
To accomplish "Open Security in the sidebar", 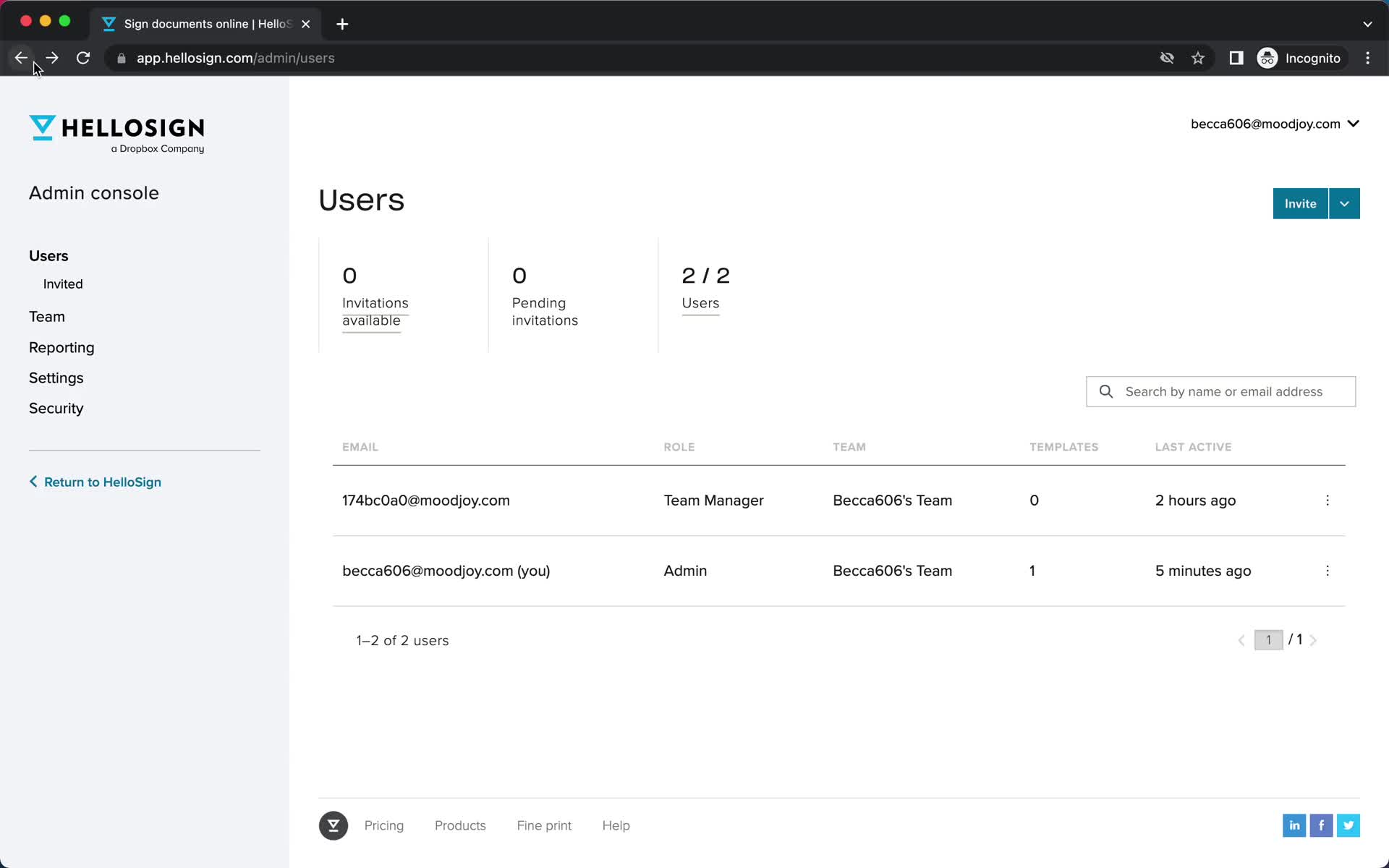I will pos(56,409).
